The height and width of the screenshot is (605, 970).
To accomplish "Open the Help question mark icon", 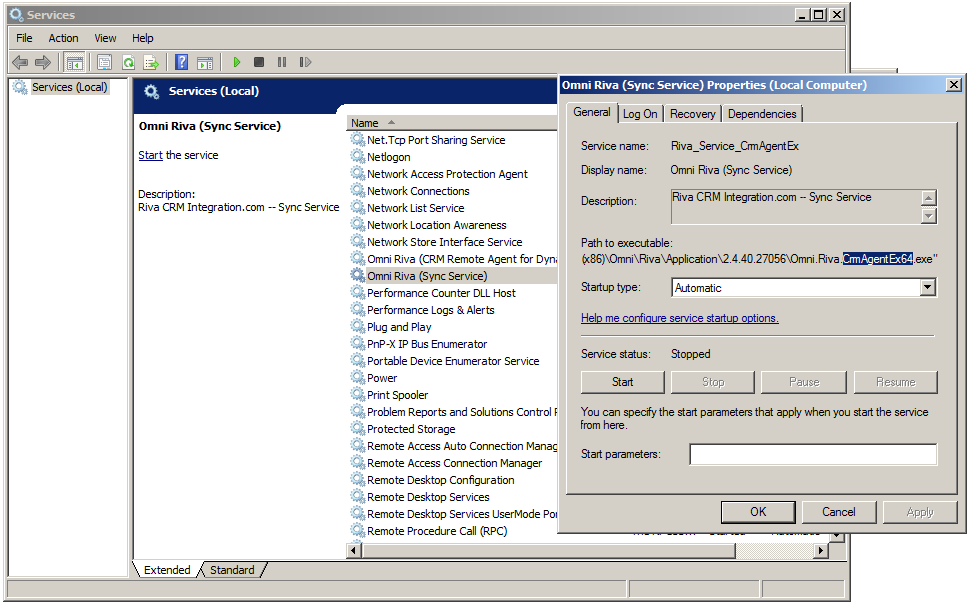I will point(182,62).
